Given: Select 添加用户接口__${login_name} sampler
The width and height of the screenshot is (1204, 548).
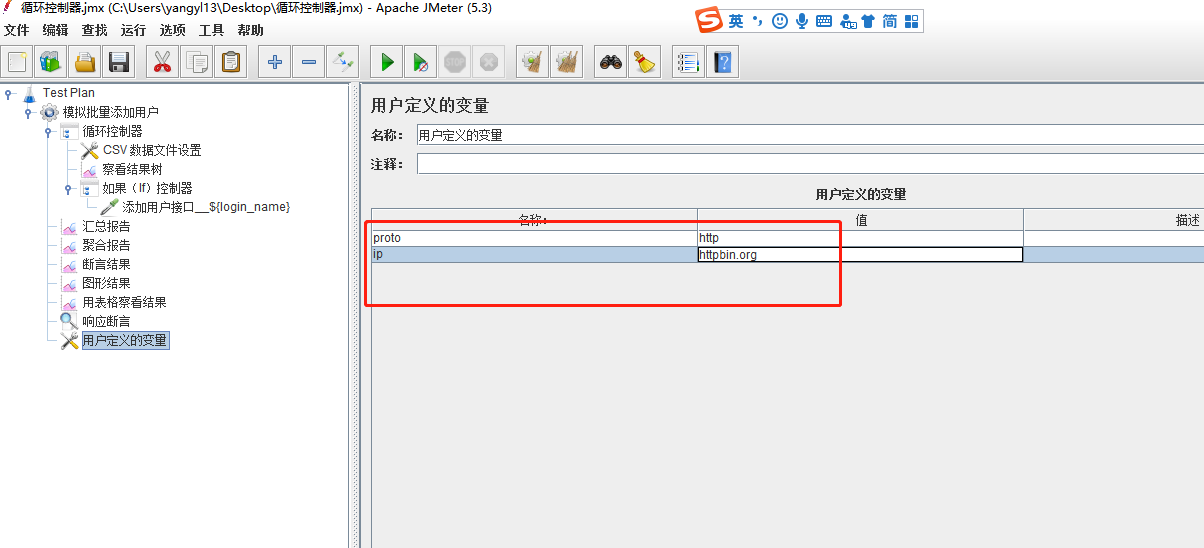Looking at the screenshot, I should pyautogui.click(x=206, y=207).
